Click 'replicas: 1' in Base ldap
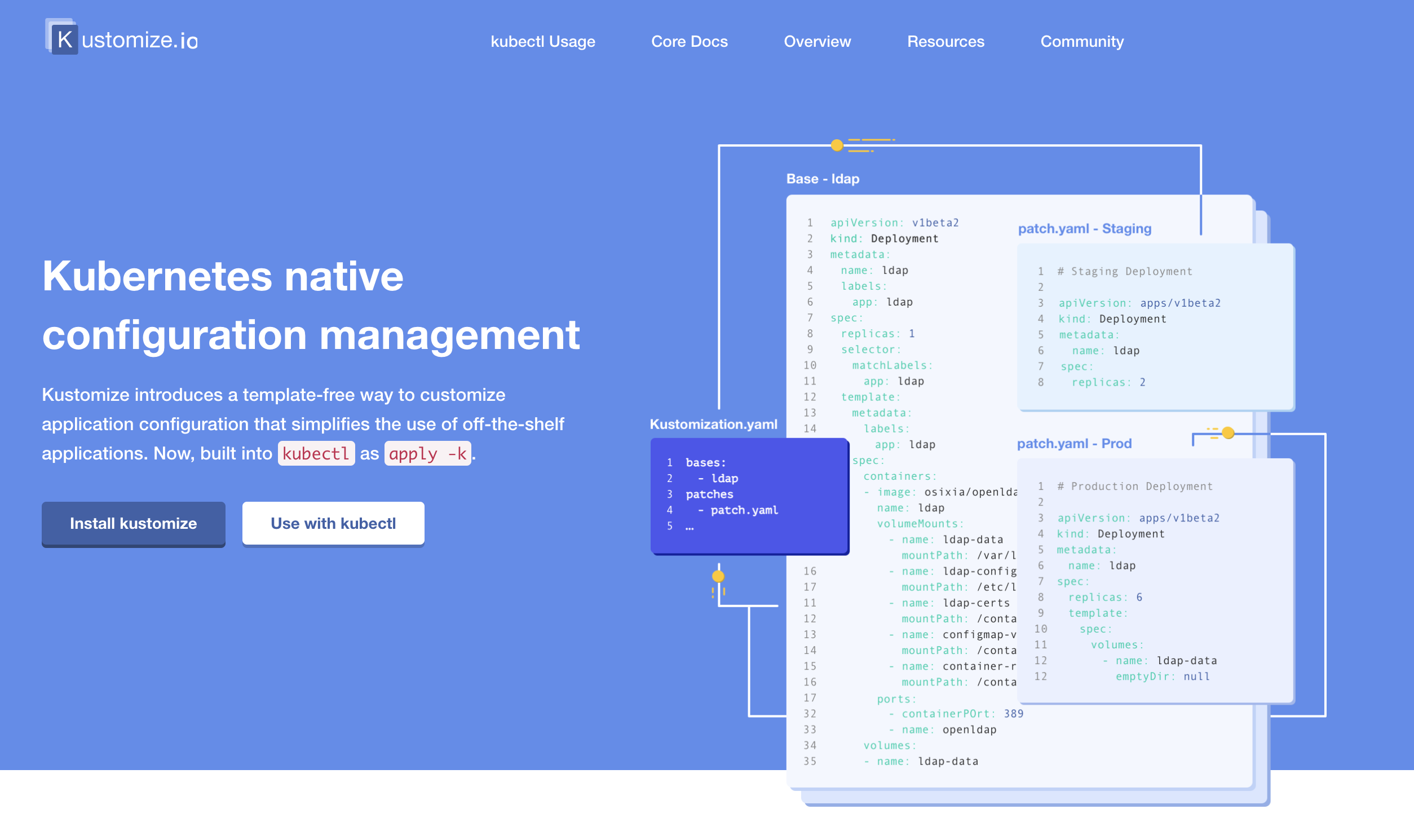Viewport: 1414px width, 840px height. (877, 333)
